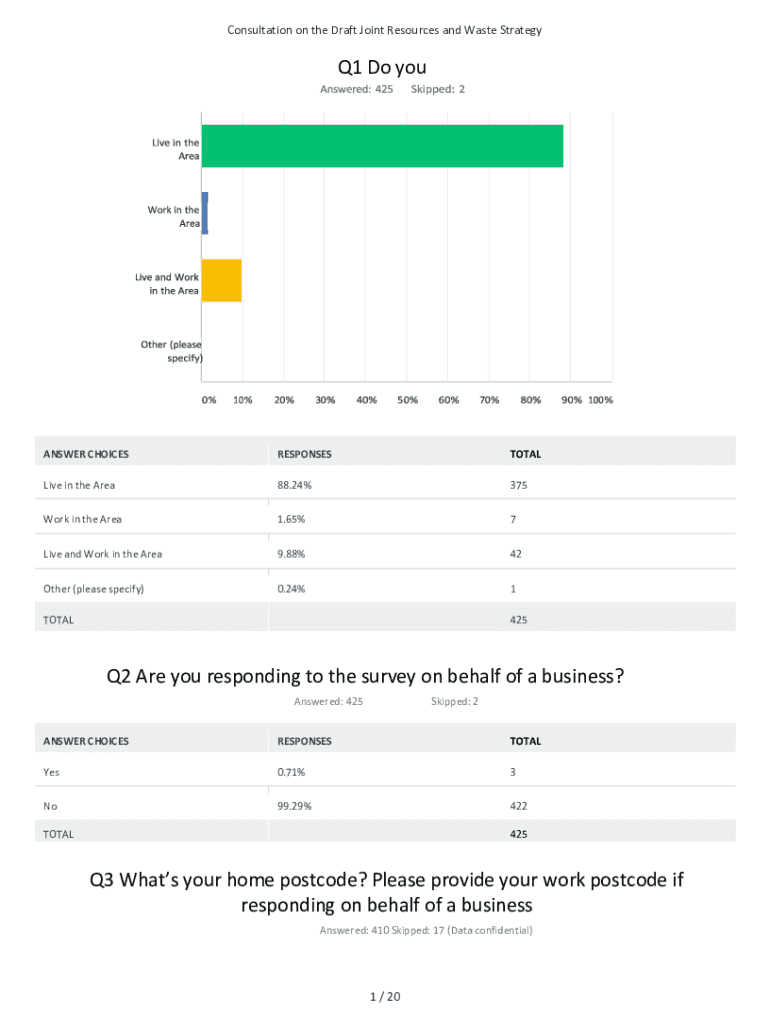
Task: Click the total value 375 in Q1 table
Action: [518, 485]
